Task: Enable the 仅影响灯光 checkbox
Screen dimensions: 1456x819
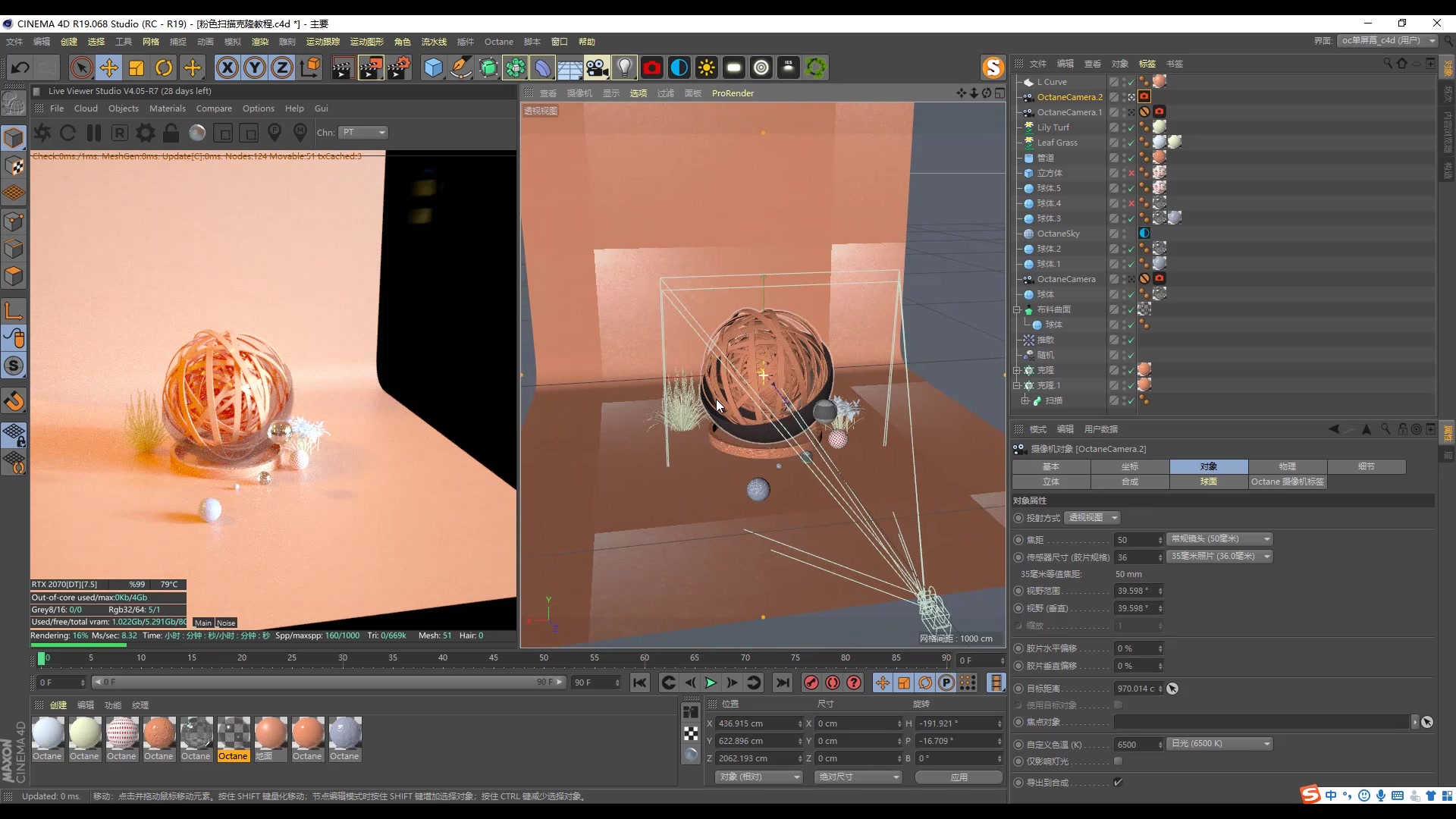Action: pyautogui.click(x=1118, y=761)
